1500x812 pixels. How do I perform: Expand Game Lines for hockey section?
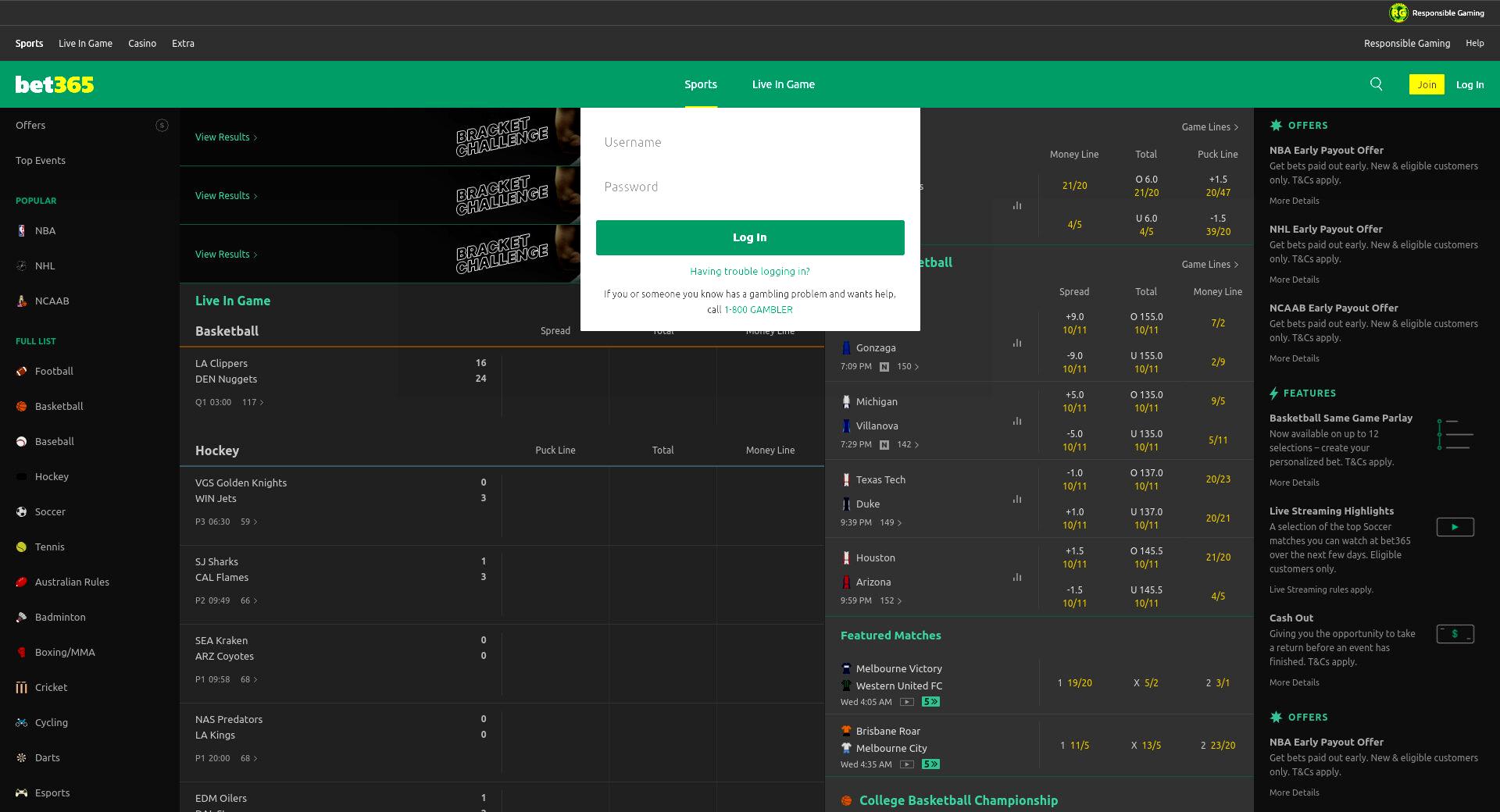tap(1209, 126)
